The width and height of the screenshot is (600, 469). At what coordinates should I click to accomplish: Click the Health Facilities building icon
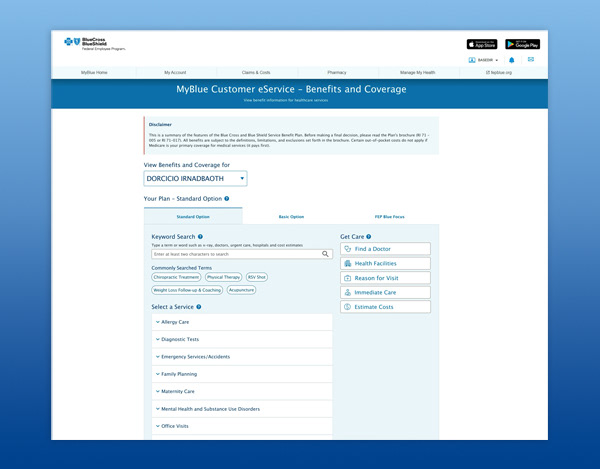coord(347,263)
